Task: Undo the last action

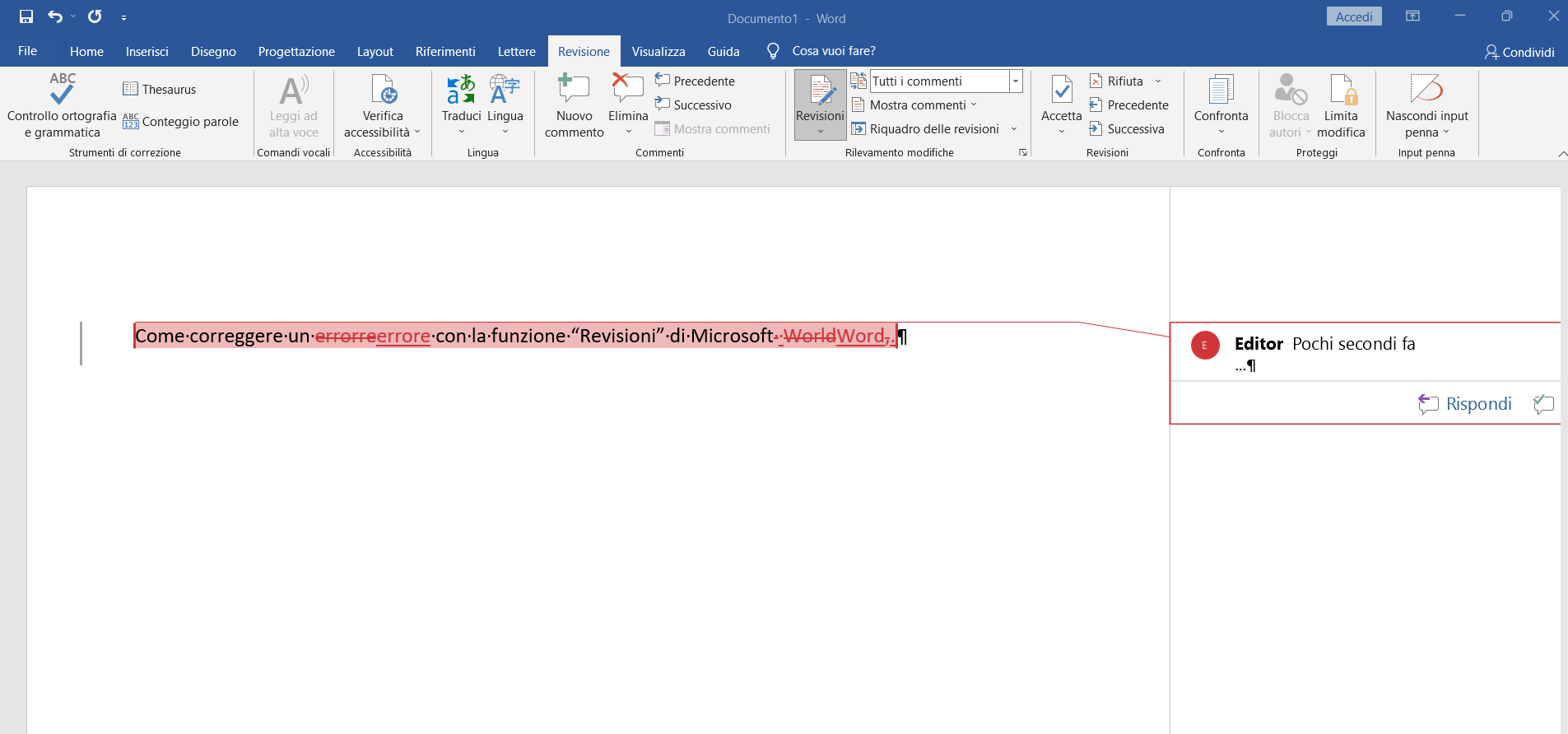Action: point(54,16)
